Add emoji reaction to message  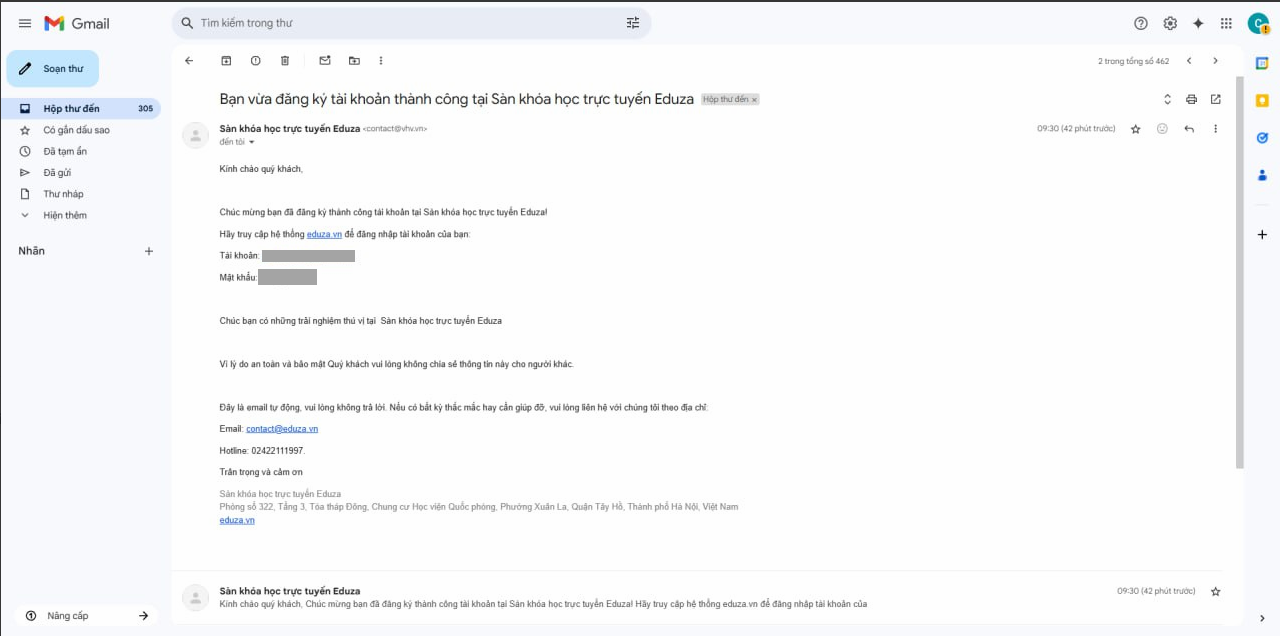pyautogui.click(x=1162, y=129)
